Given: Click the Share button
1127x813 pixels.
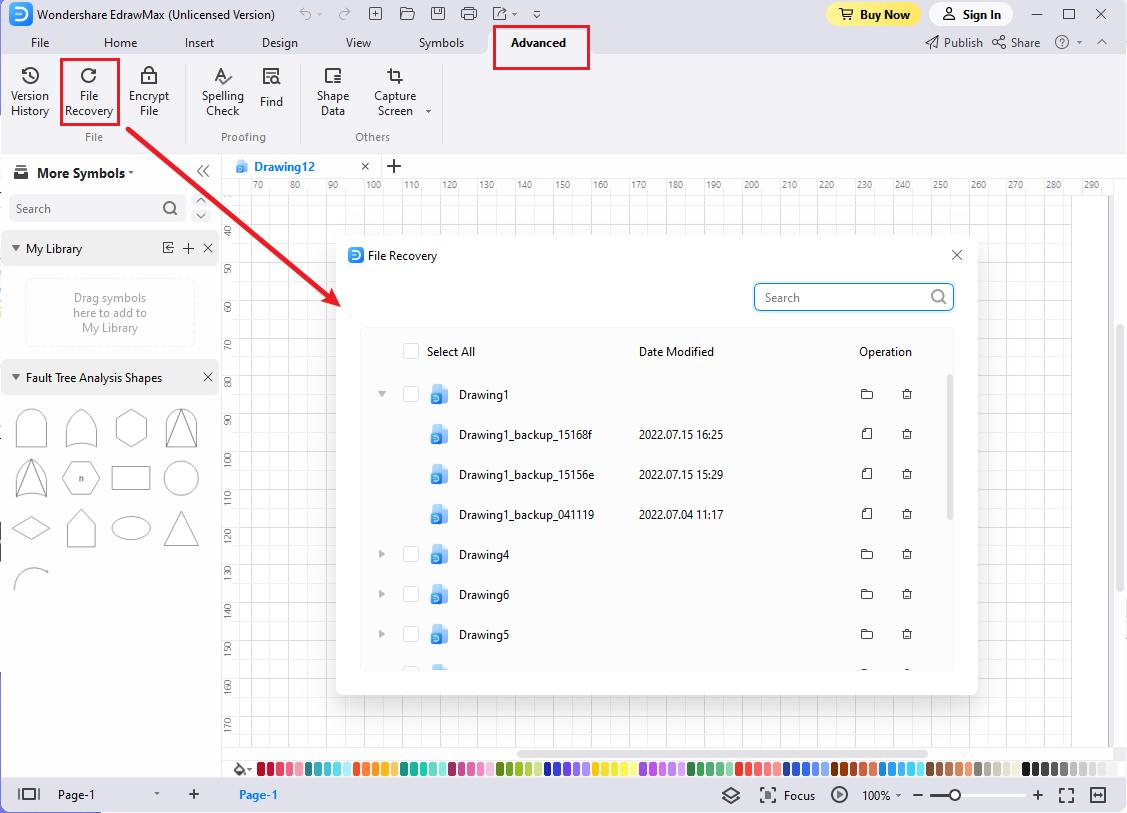Looking at the screenshot, I should 1016,42.
